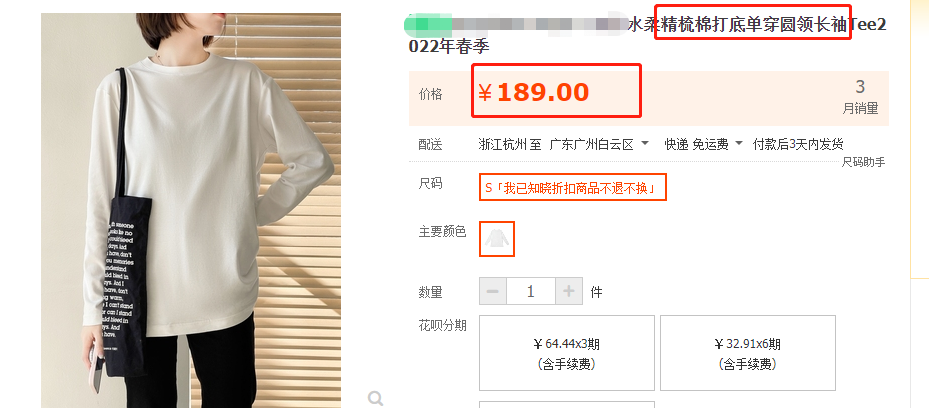Select the white shirt color swatch
Image resolution: width=929 pixels, height=408 pixels.
click(x=496, y=239)
